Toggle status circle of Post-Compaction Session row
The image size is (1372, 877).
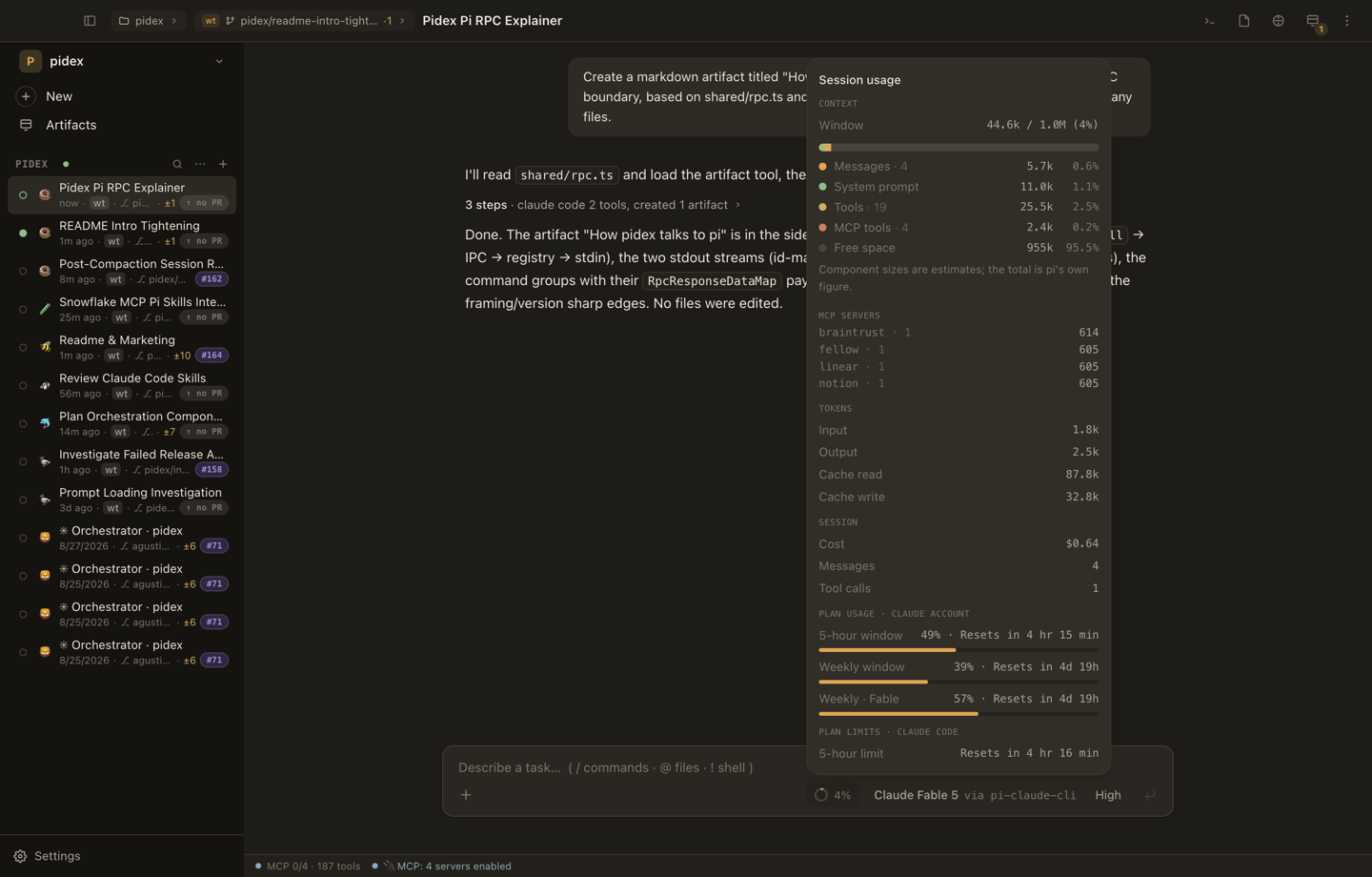(x=23, y=271)
